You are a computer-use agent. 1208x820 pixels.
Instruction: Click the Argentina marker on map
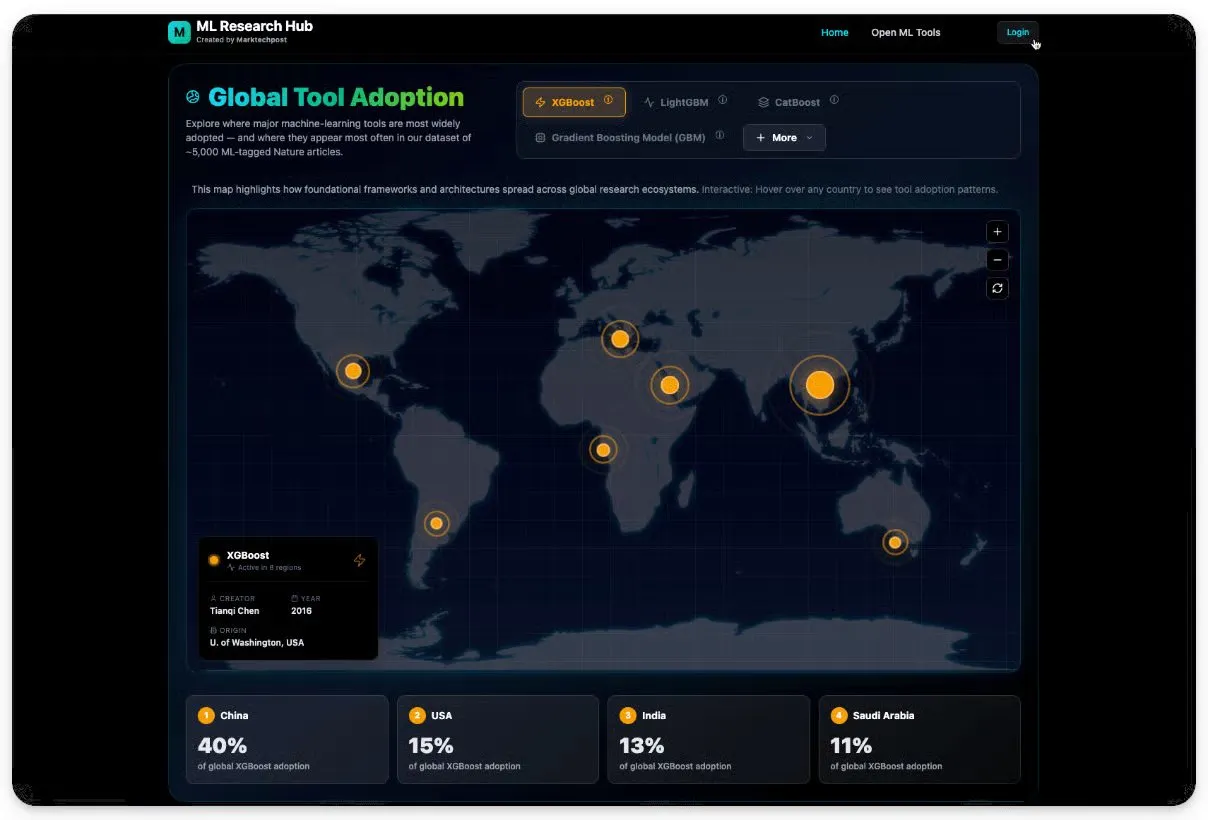pyautogui.click(x=436, y=523)
